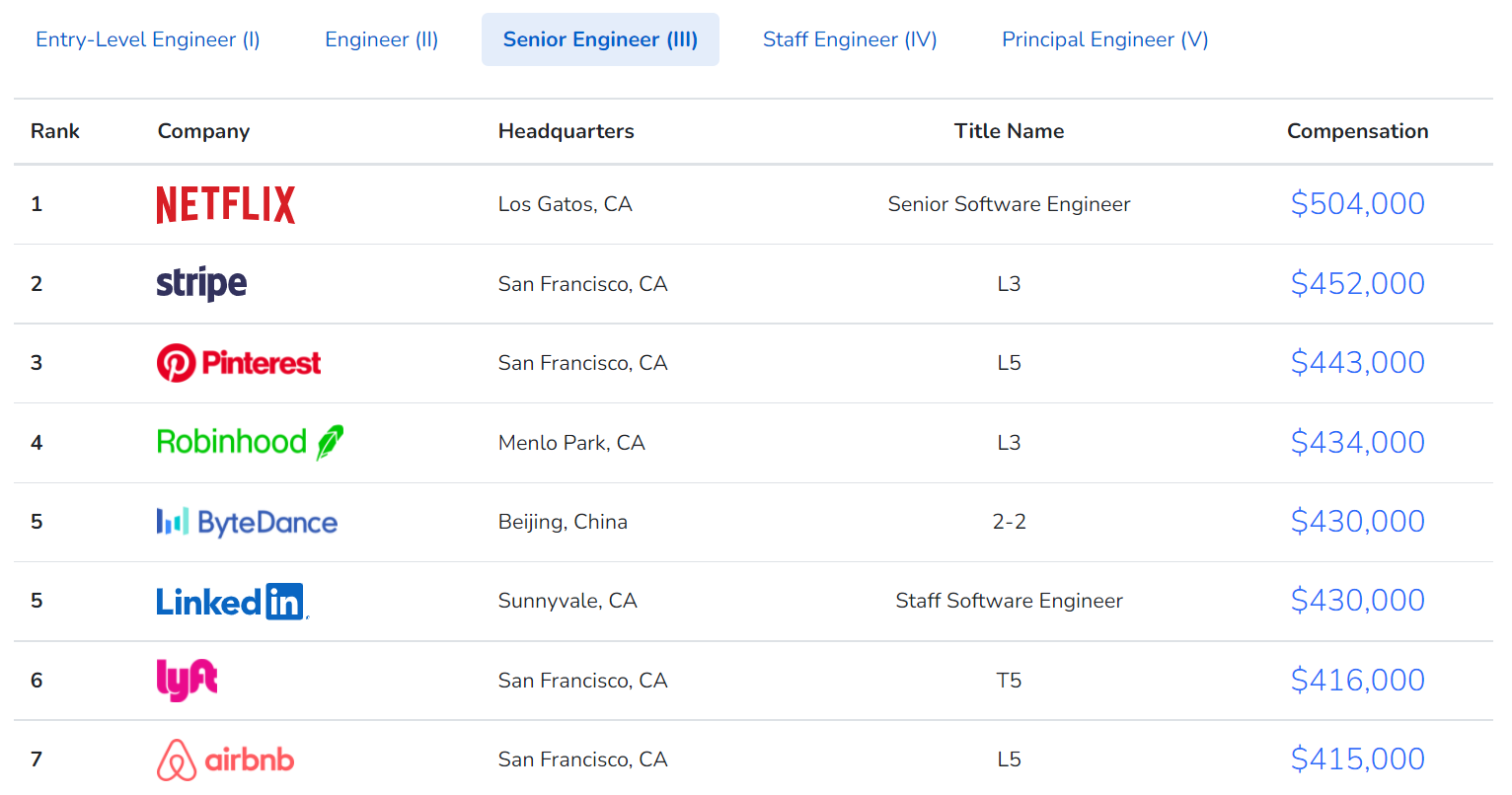This screenshot has width=1512, height=795.
Task: Open Stripe's $452,000 compensation figure
Action: 1357,284
